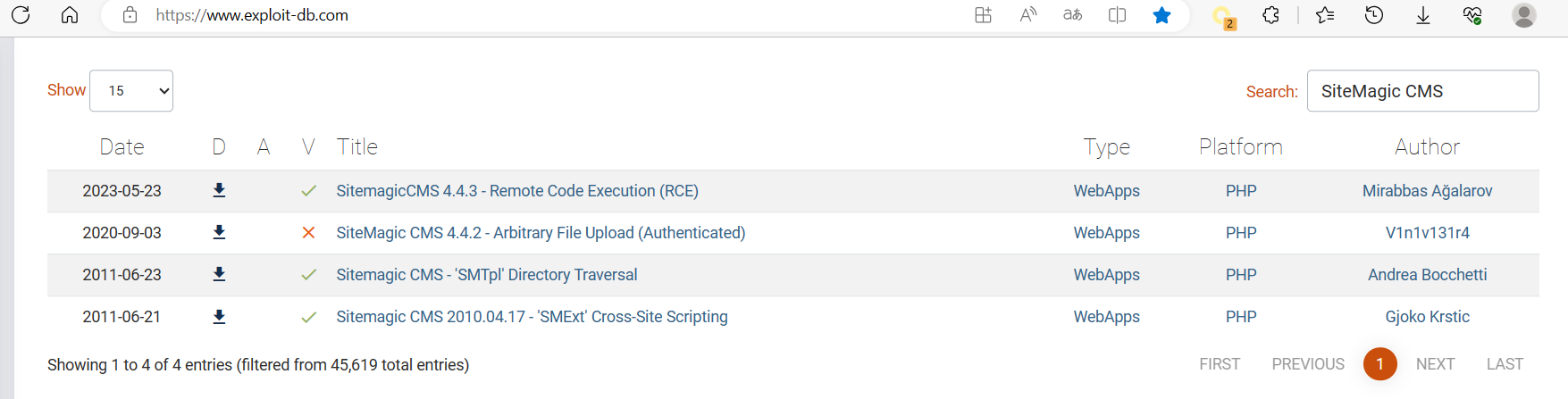
Task: Go to the browser home page
Action: [x=70, y=15]
